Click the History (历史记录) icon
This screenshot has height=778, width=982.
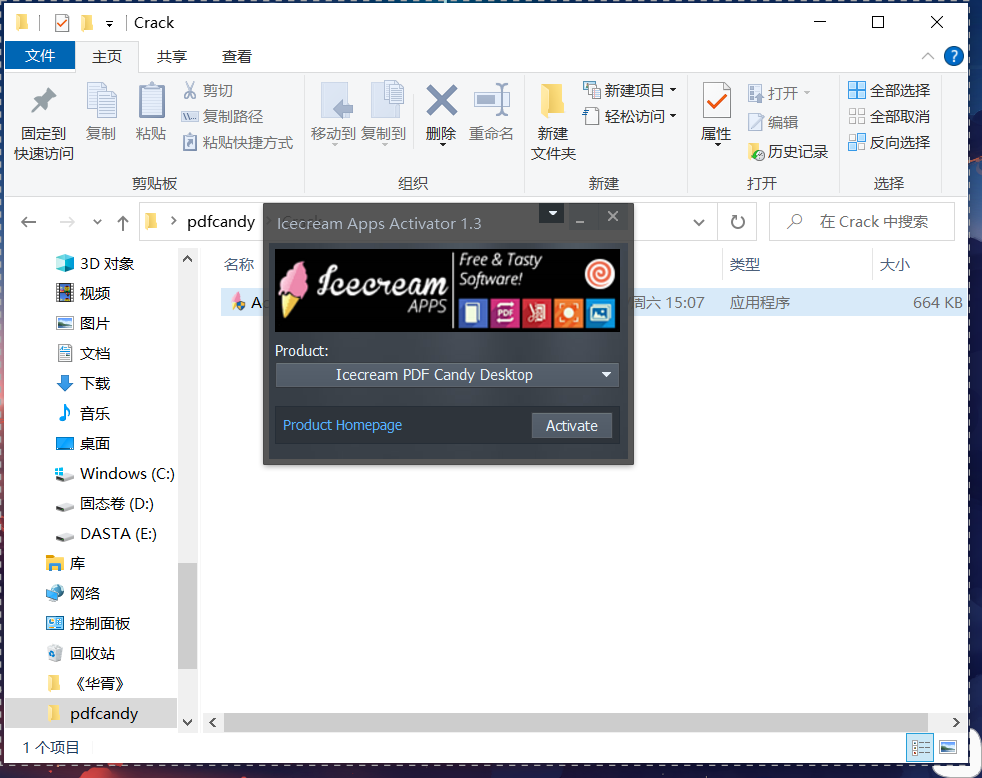click(x=757, y=152)
